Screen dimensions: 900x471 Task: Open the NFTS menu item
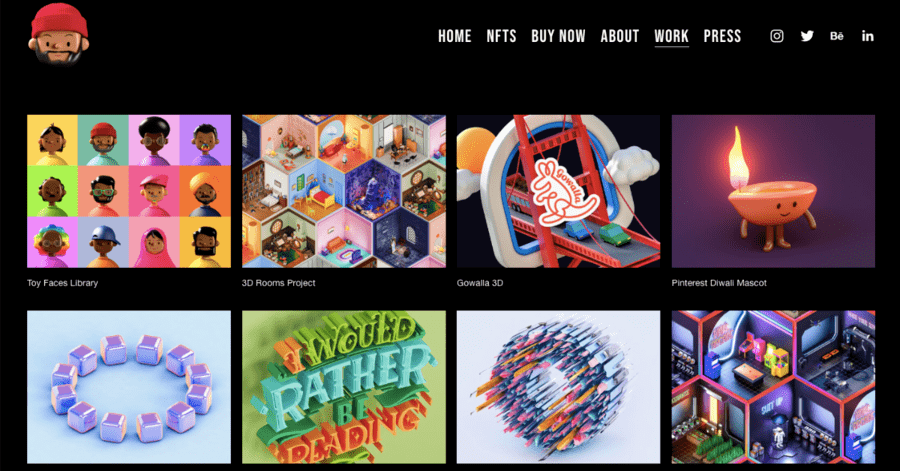point(501,36)
